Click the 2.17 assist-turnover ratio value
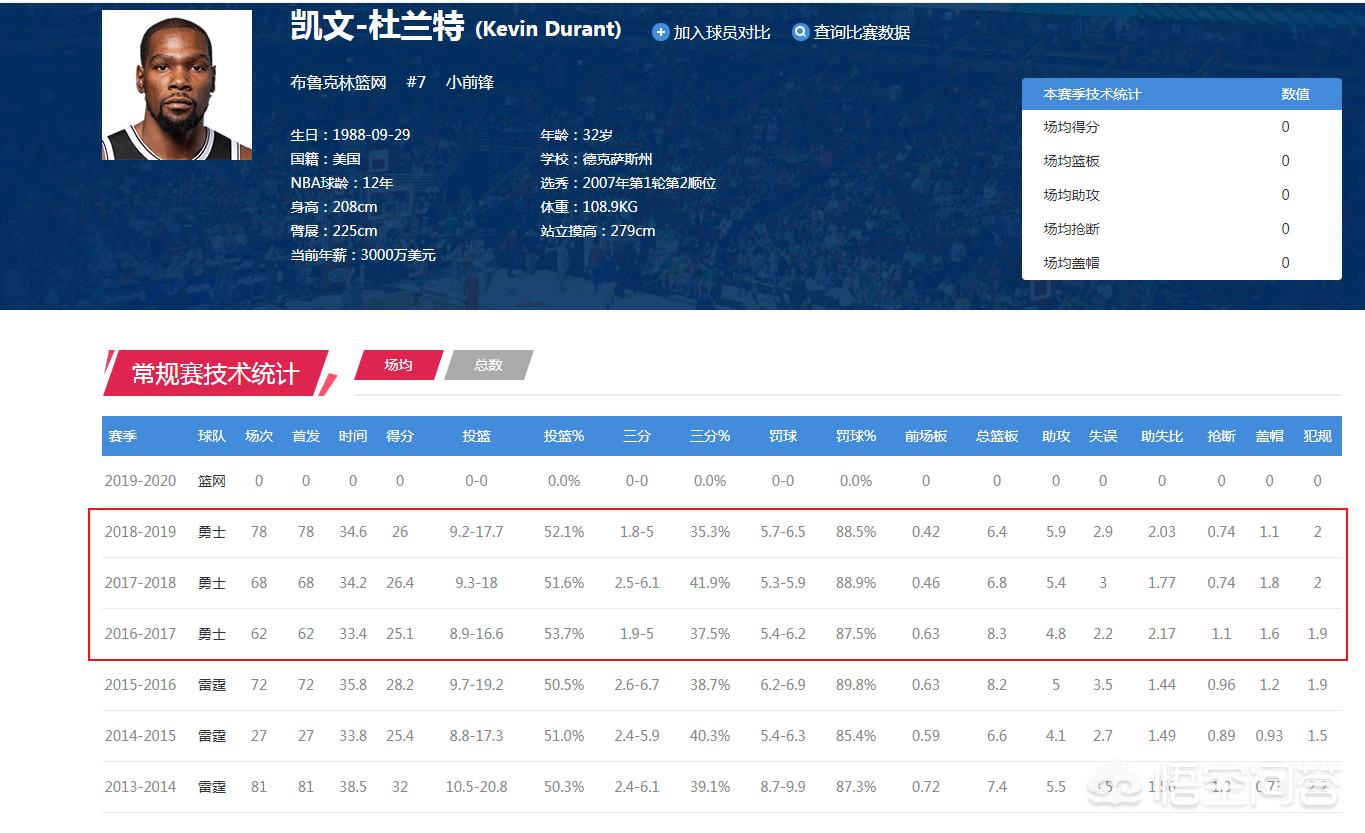The width and height of the screenshot is (1365, 833). click(x=1162, y=634)
